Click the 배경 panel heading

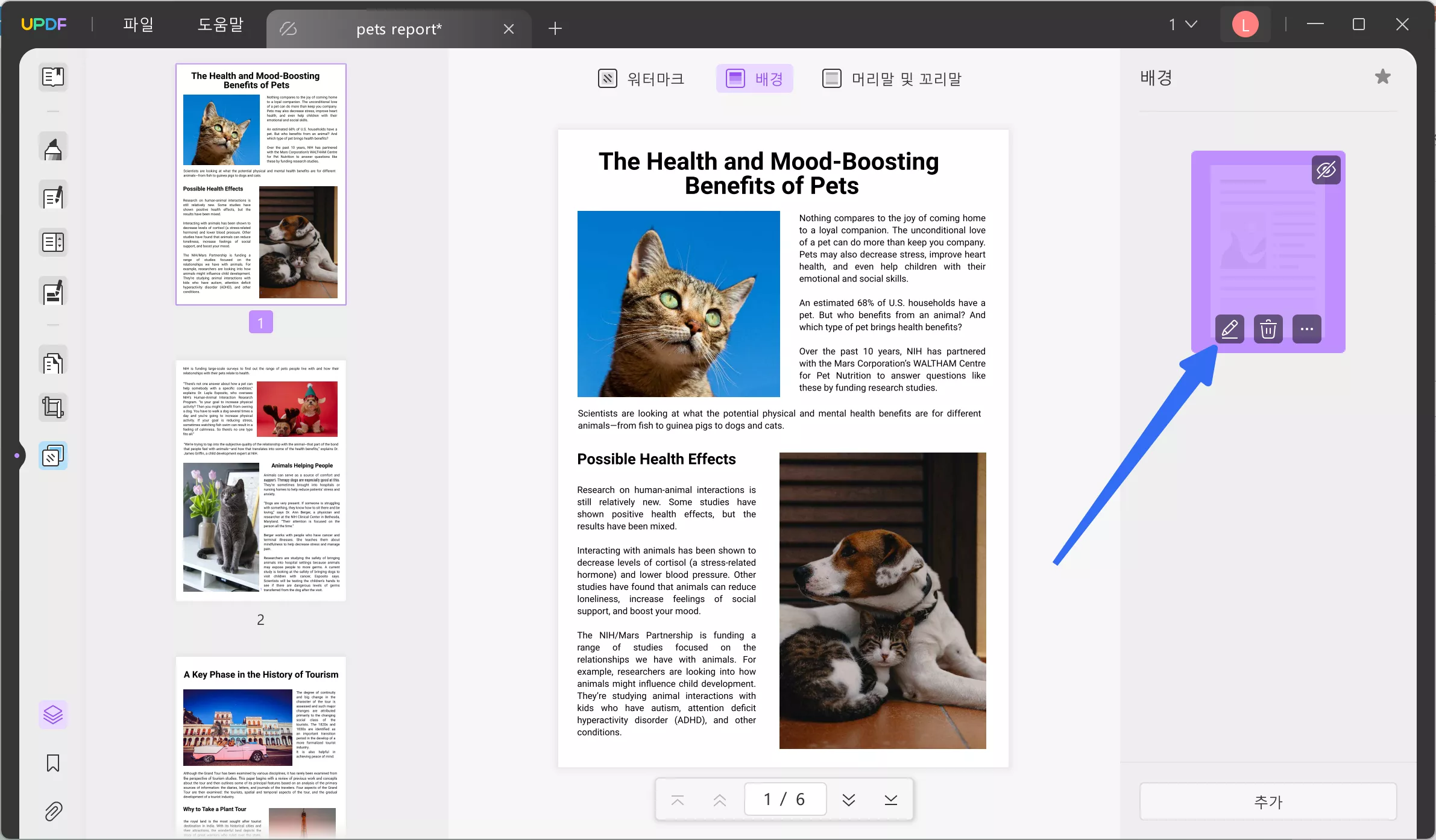(x=1156, y=78)
